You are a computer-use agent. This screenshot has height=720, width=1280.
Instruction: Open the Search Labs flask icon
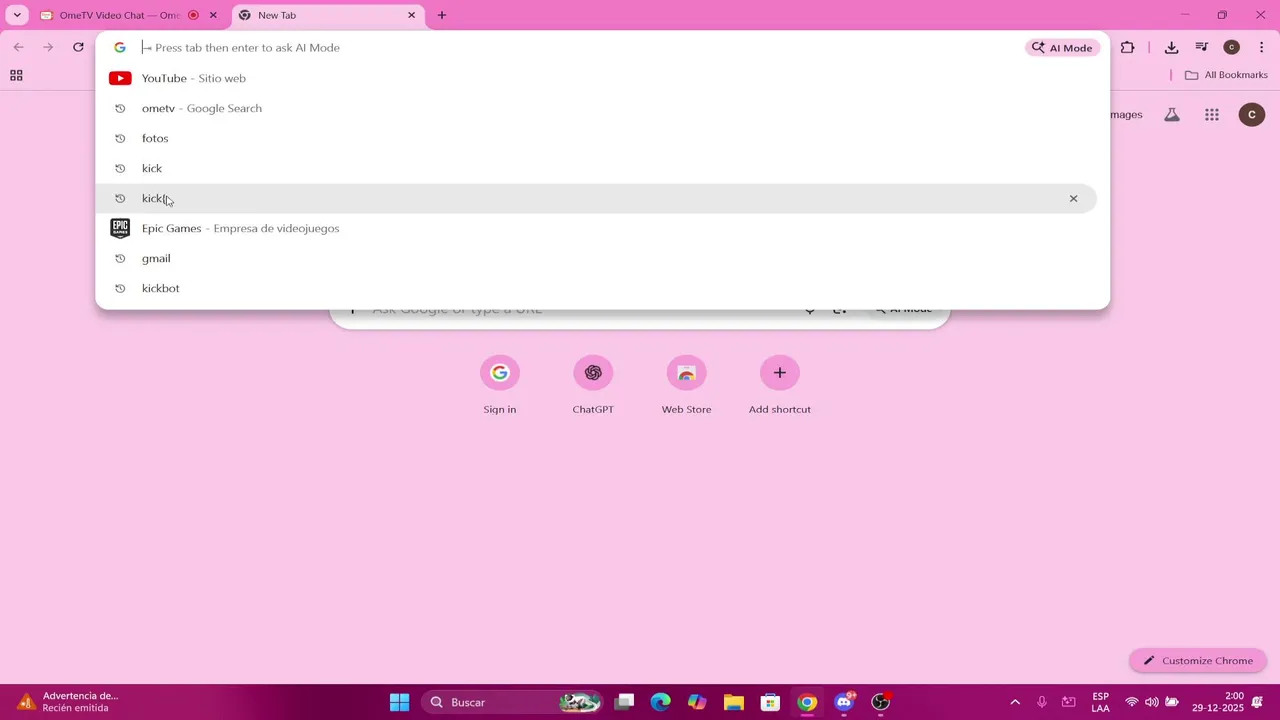point(1172,115)
